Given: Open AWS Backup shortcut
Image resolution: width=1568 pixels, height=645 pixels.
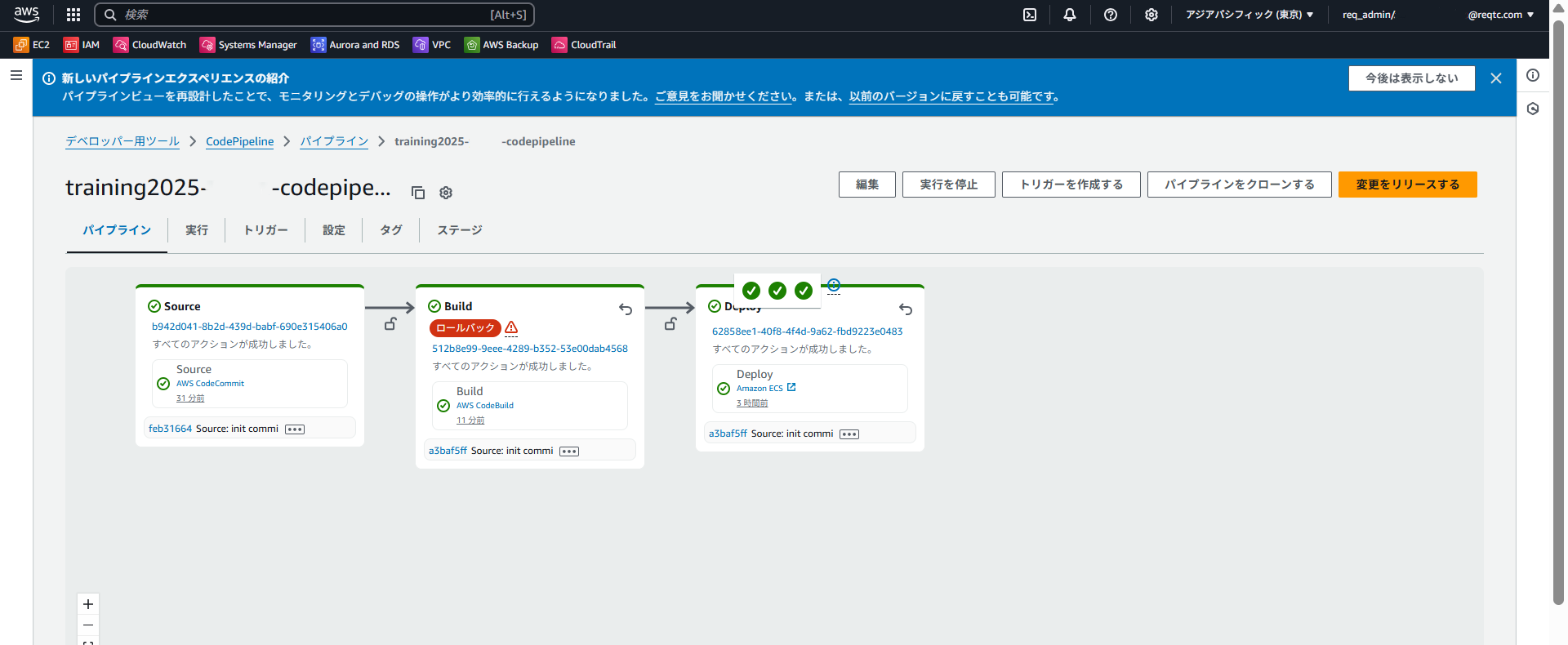Looking at the screenshot, I should click(501, 45).
